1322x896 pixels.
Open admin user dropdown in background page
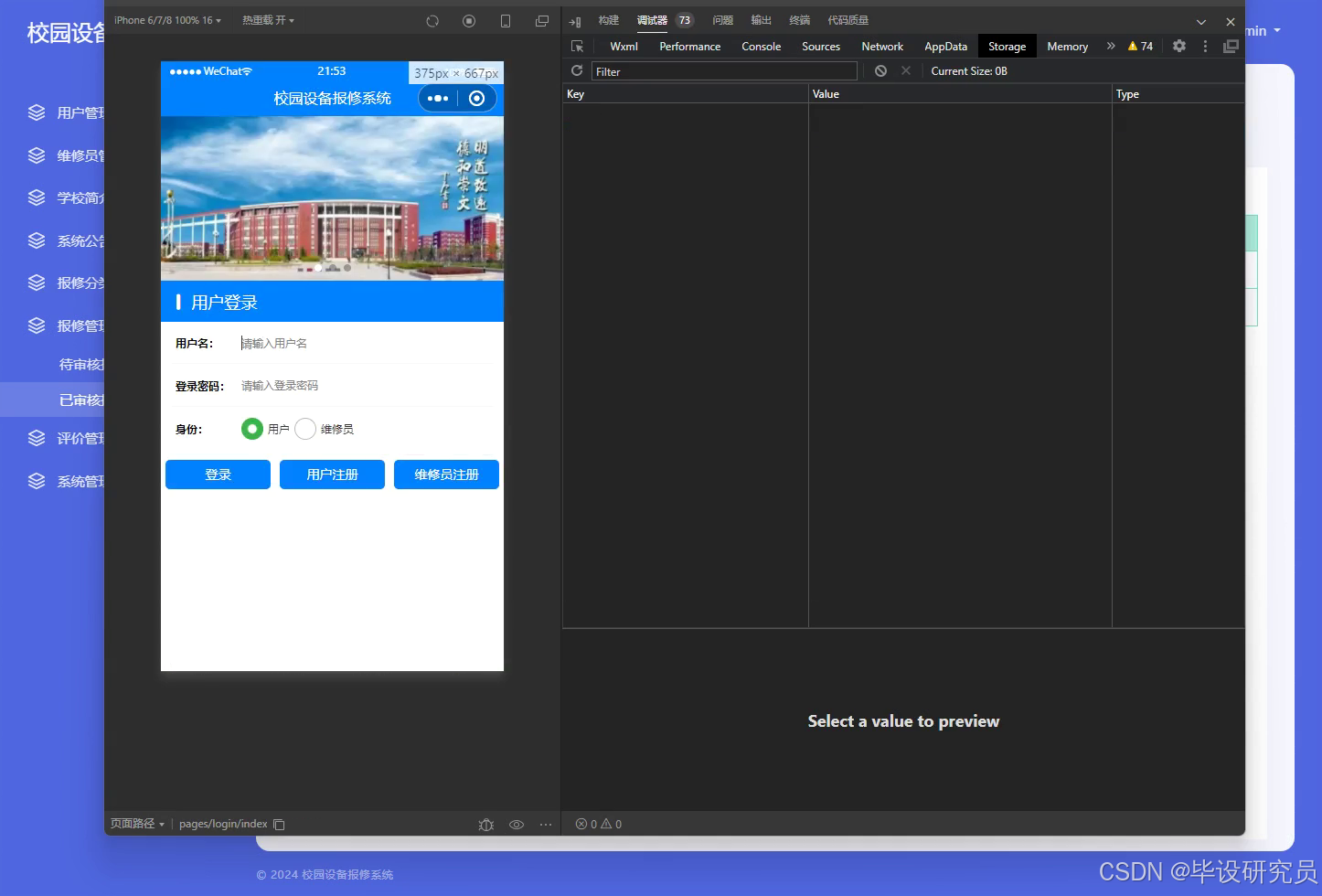(x=1263, y=31)
